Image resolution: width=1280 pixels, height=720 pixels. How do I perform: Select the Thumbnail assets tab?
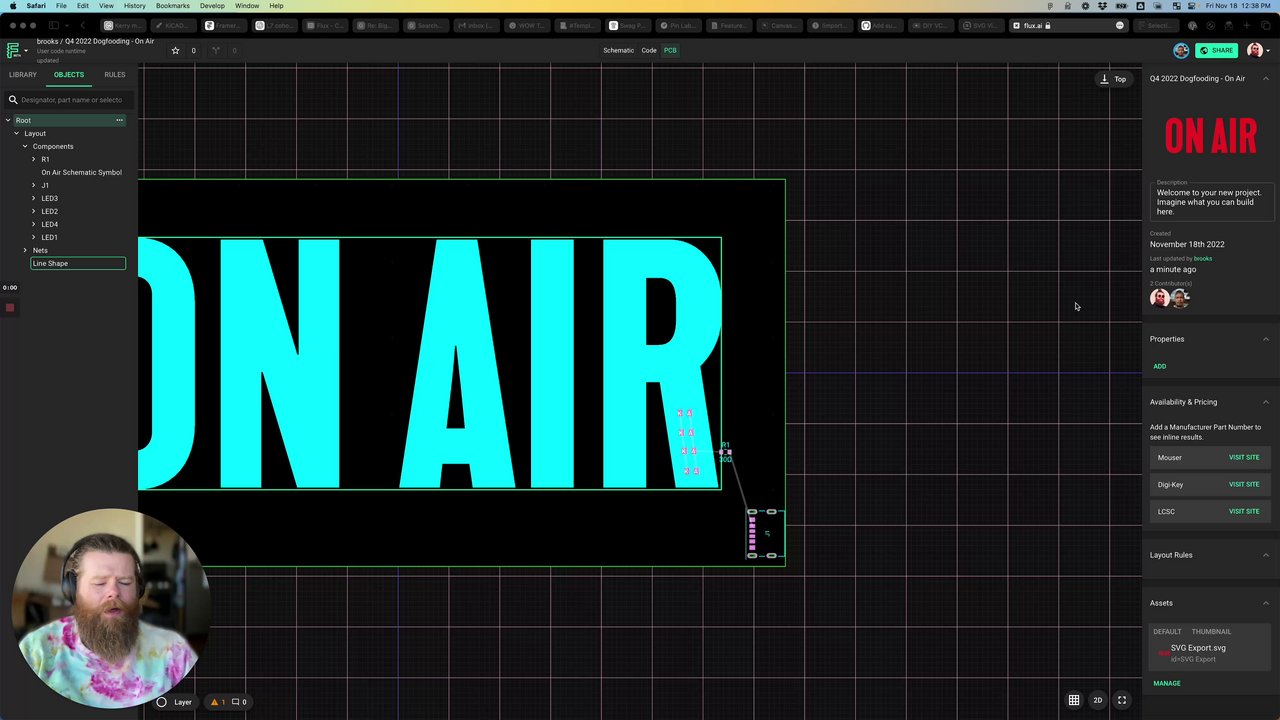(x=1211, y=632)
